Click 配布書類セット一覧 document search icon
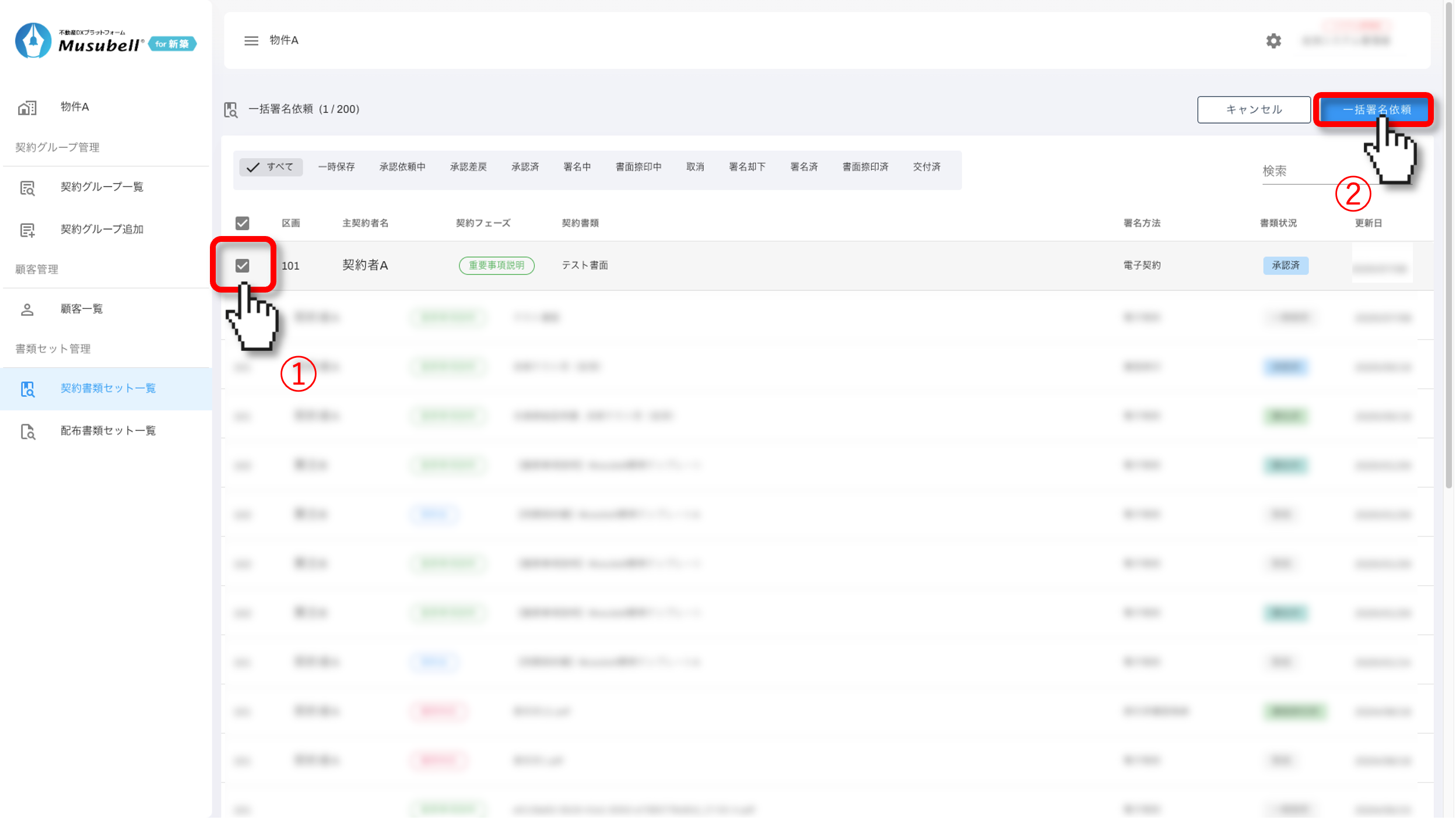Image resolution: width=1456 pixels, height=820 pixels. pos(27,432)
